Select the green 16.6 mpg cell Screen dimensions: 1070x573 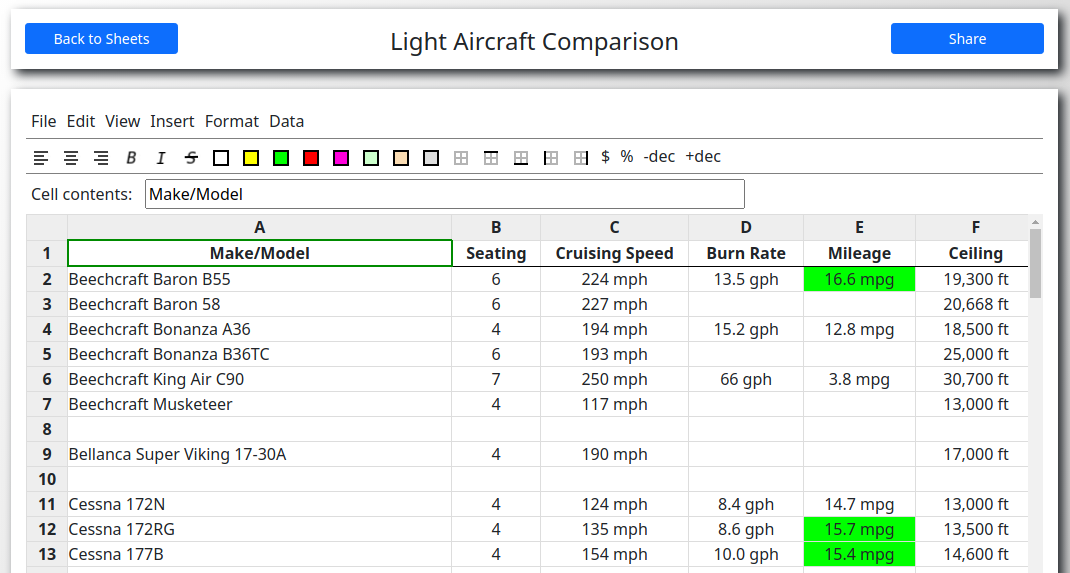click(859, 279)
